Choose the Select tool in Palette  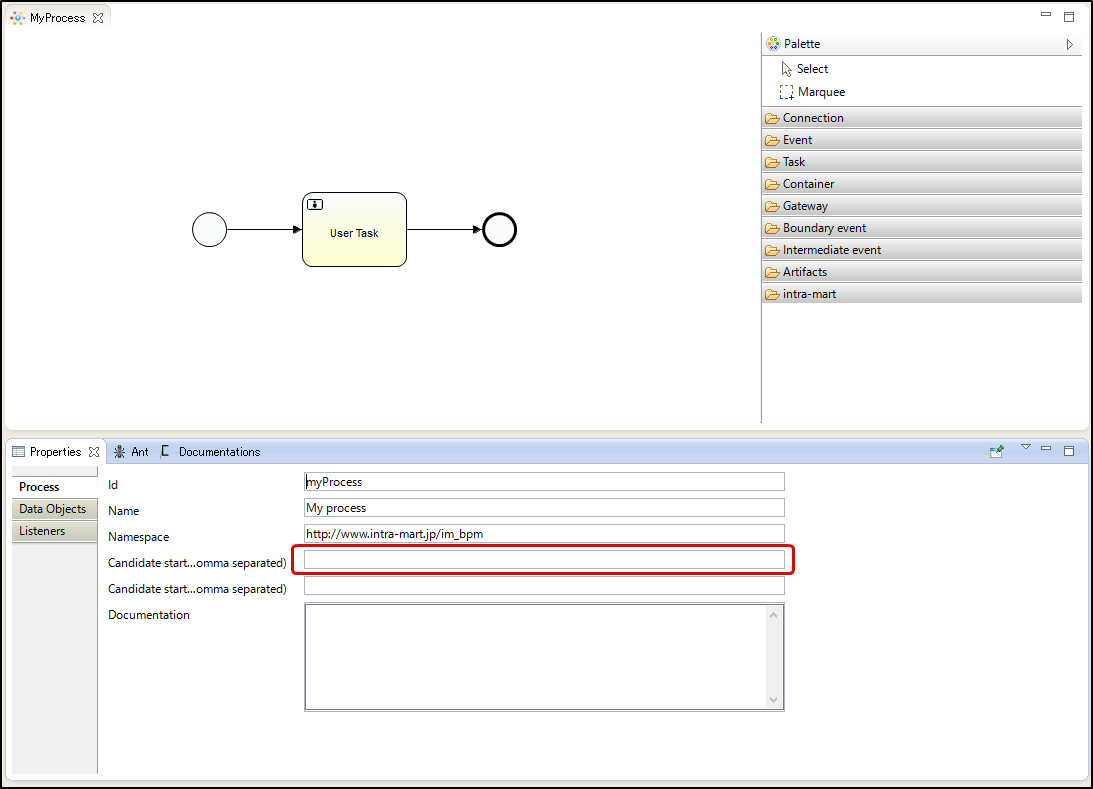[x=805, y=69]
